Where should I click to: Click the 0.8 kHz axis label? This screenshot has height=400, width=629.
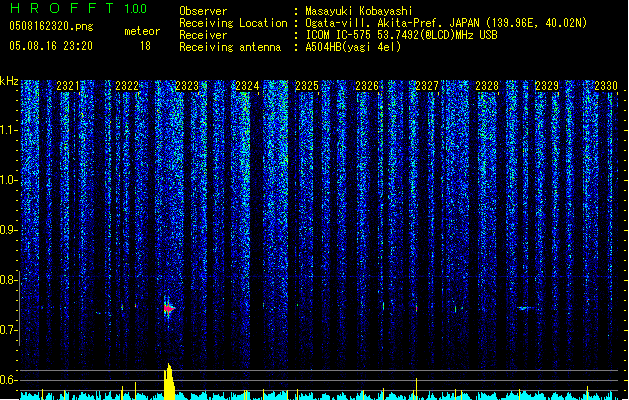(x=8, y=280)
